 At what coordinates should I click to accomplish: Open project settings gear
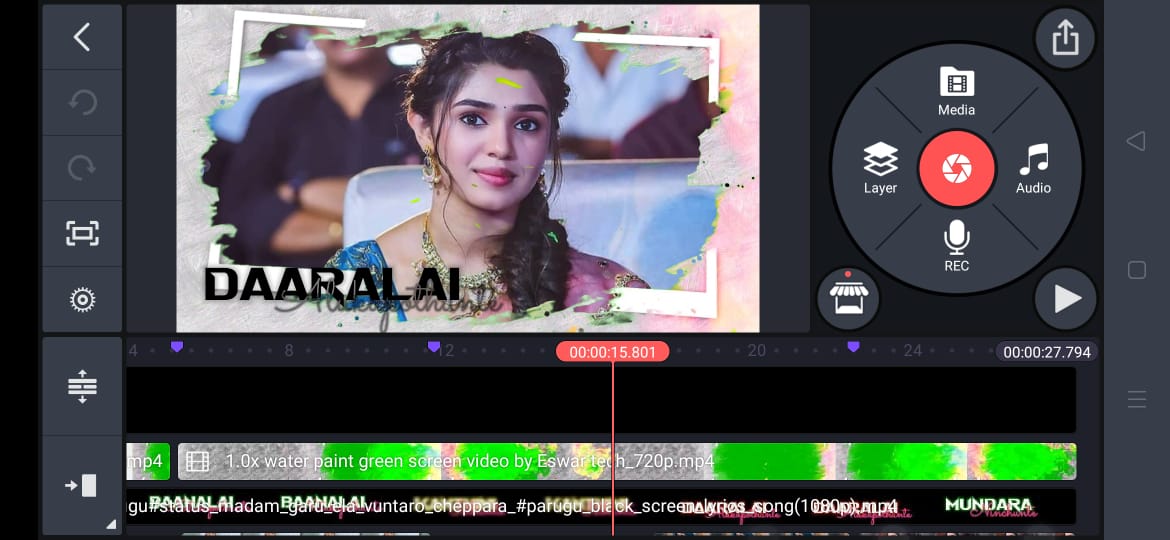(82, 299)
